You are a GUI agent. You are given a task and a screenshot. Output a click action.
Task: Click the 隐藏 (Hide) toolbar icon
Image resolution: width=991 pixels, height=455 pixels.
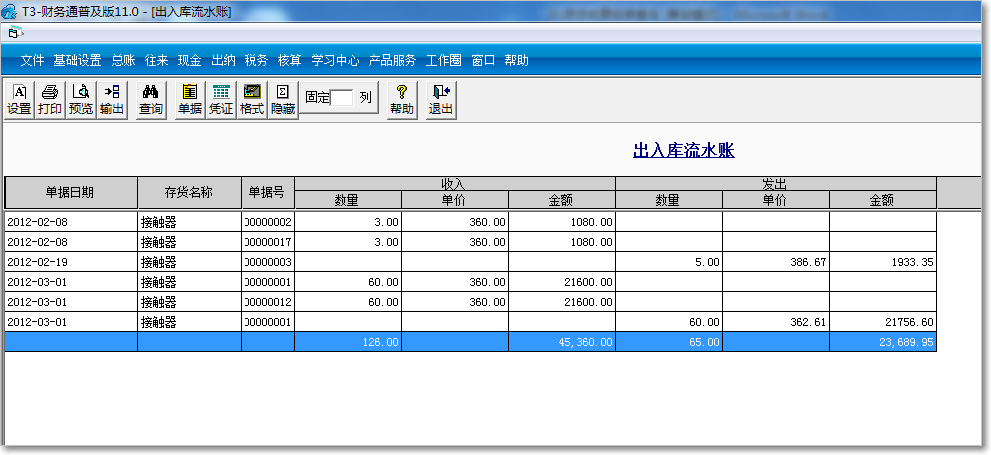pos(283,100)
